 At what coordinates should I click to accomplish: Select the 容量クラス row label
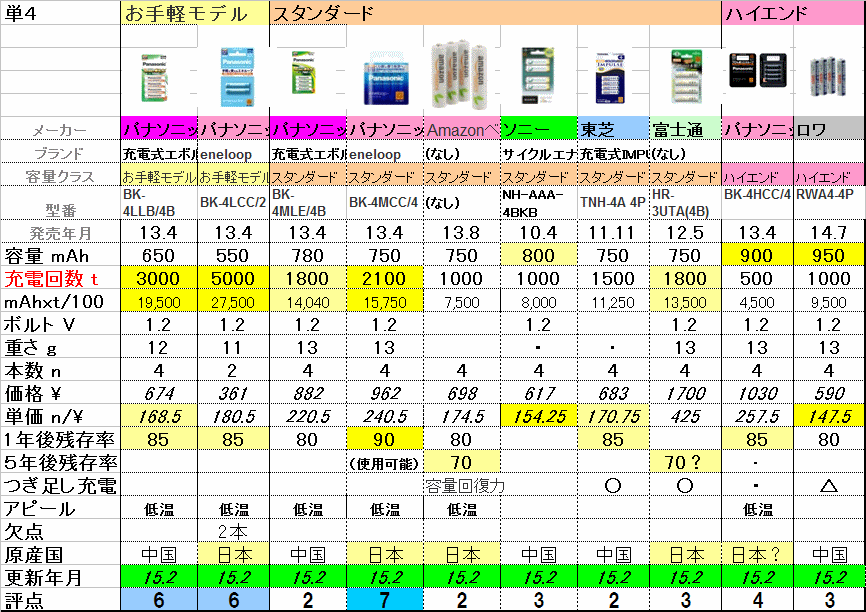[60, 176]
